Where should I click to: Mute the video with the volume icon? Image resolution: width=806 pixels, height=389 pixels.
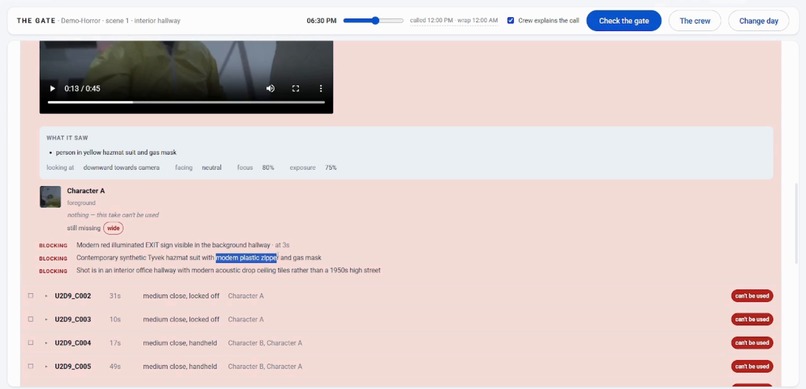point(270,88)
